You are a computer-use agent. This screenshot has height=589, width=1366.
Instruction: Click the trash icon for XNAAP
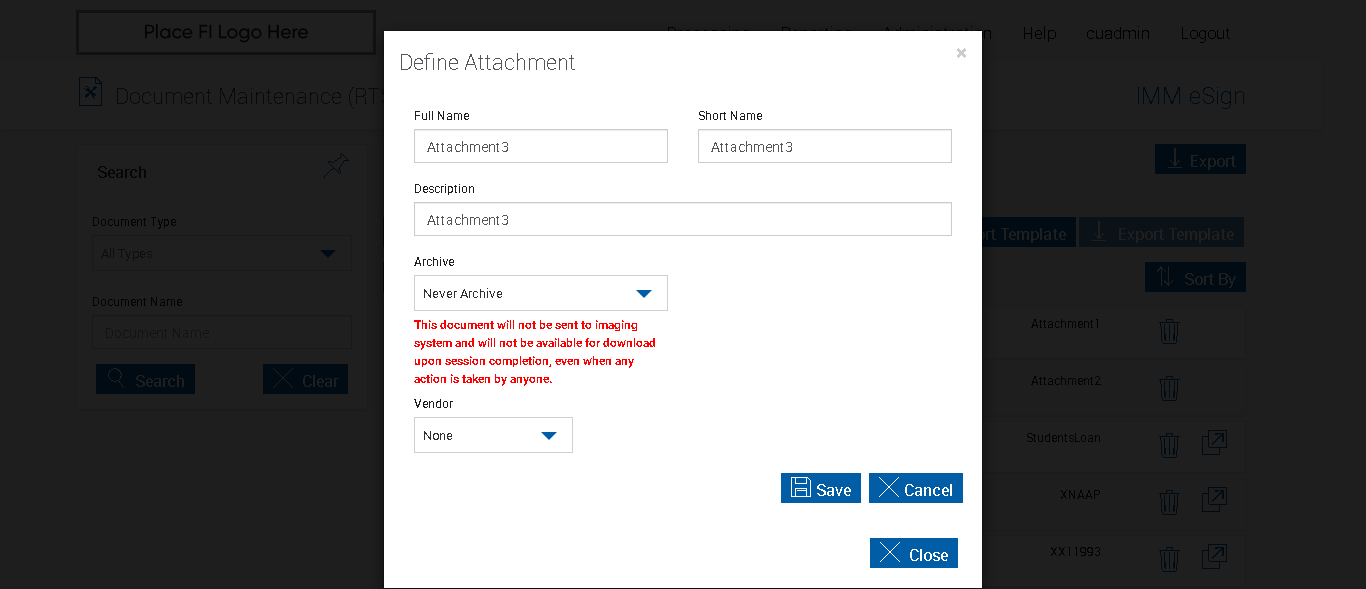click(x=1169, y=502)
